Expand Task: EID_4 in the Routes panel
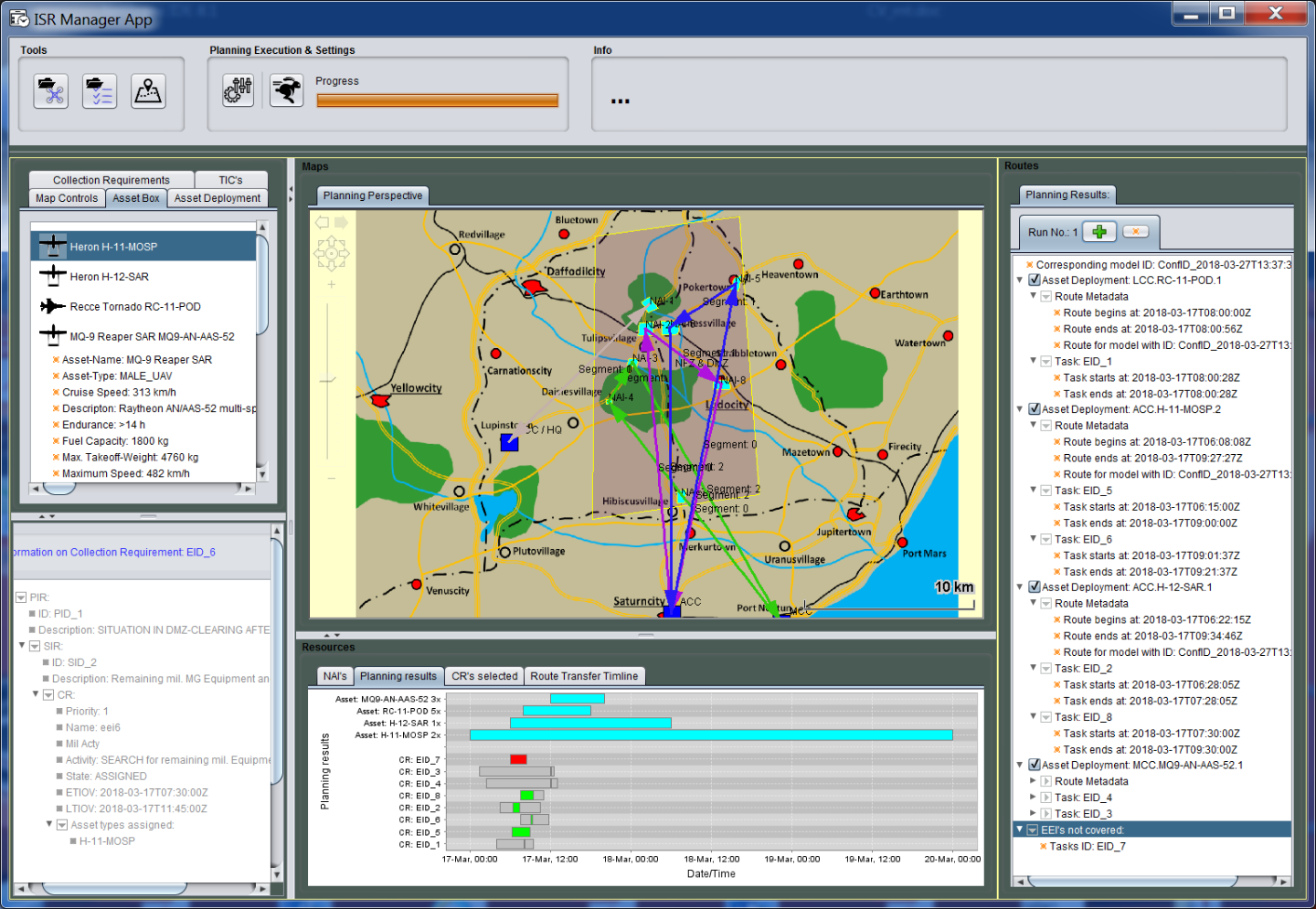Screen dimensions: 1316x909 click(x=1031, y=797)
